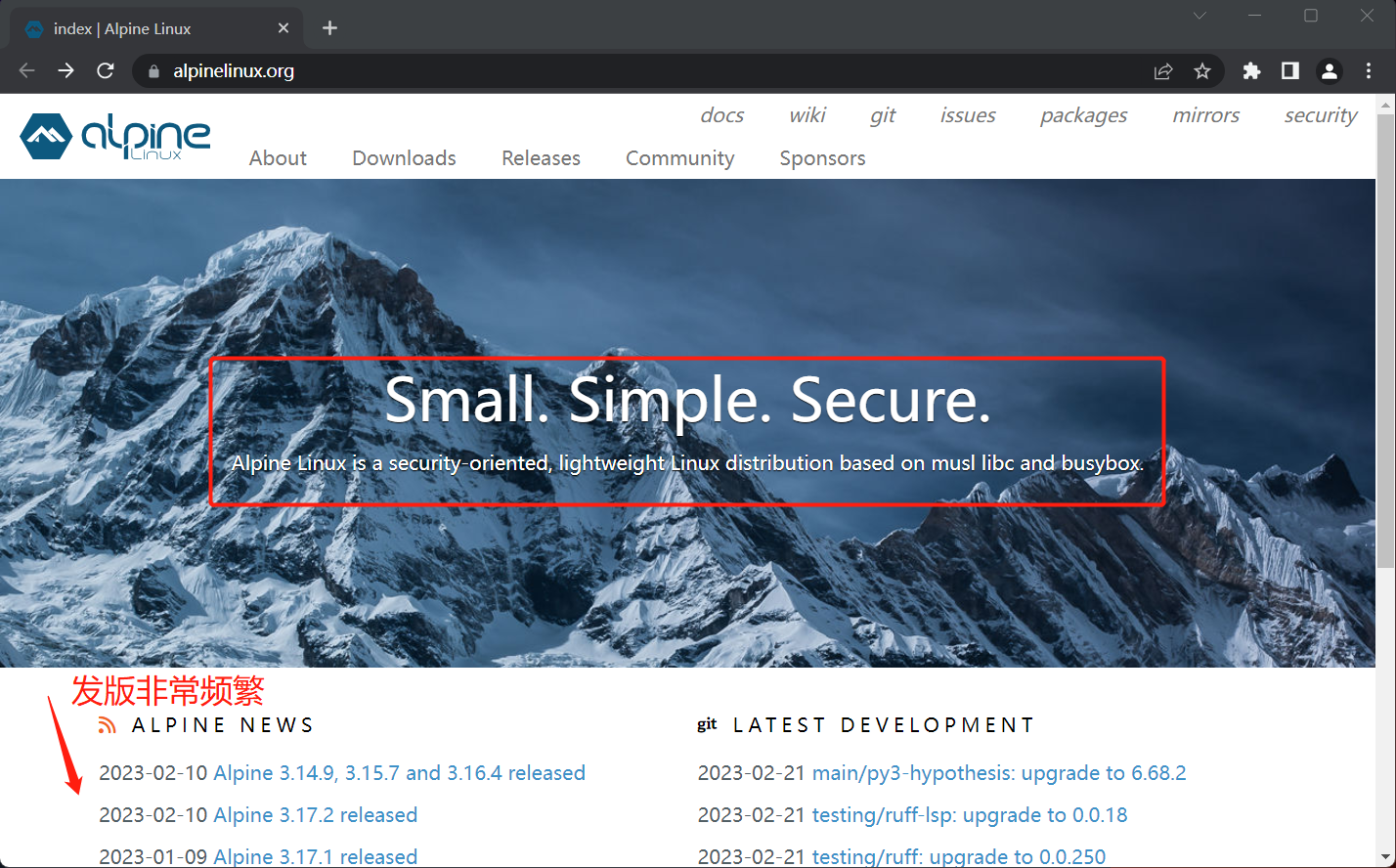Go back to the previous page
This screenshot has width=1396, height=868.
coord(26,70)
